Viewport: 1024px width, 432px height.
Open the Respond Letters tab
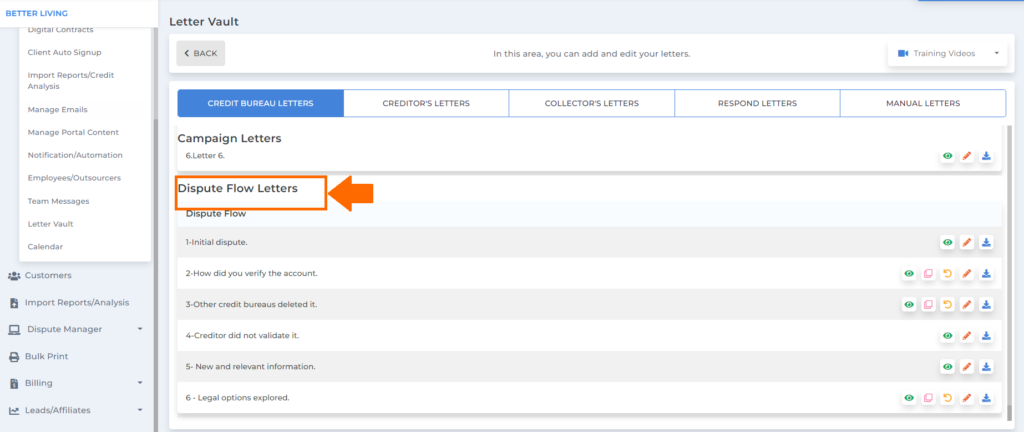coord(757,103)
